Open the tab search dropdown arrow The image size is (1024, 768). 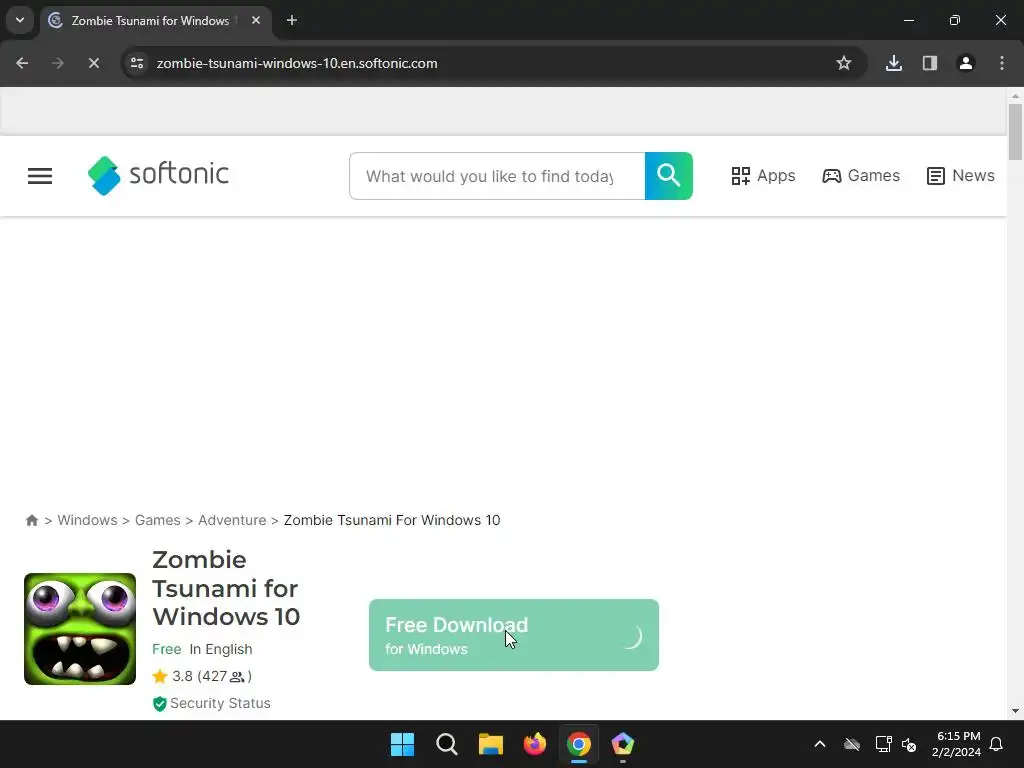20,20
